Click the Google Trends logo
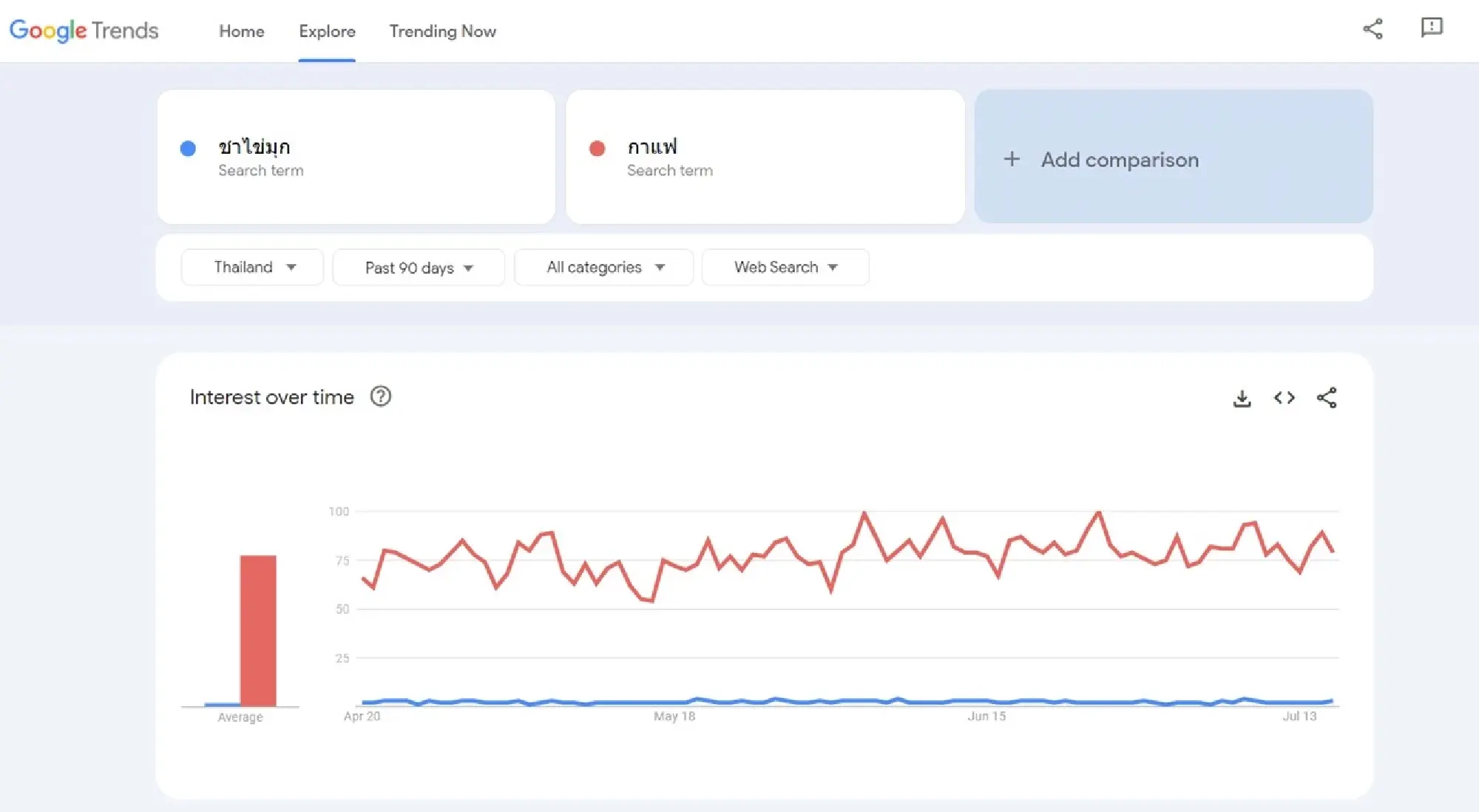Screen dimensions: 1479x812 (x=84, y=30)
